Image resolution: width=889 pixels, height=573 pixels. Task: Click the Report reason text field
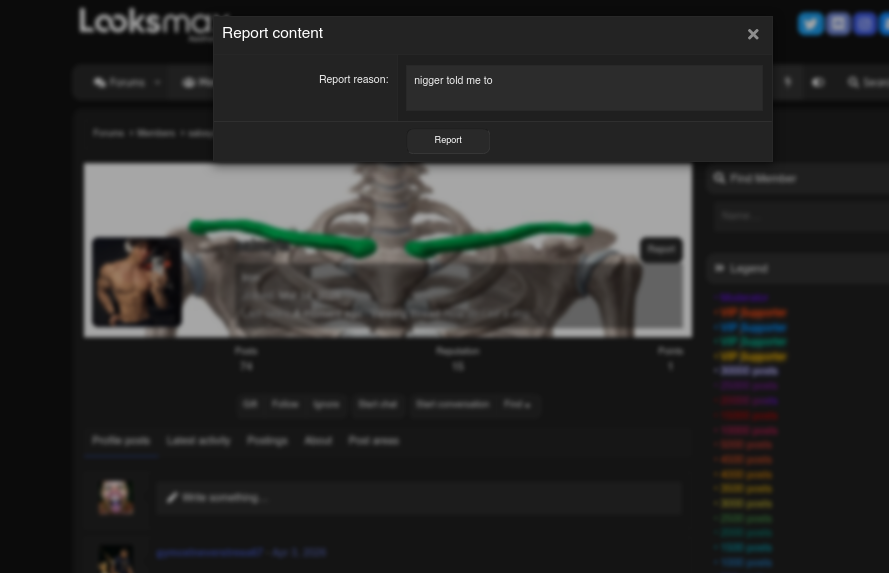[x=584, y=88]
